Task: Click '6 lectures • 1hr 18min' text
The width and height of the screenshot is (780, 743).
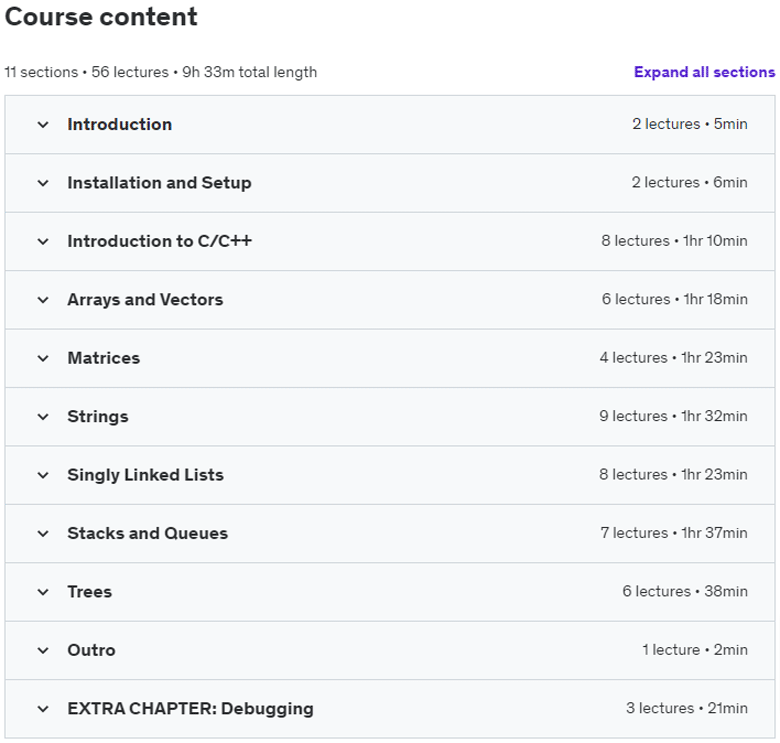Action: point(675,299)
